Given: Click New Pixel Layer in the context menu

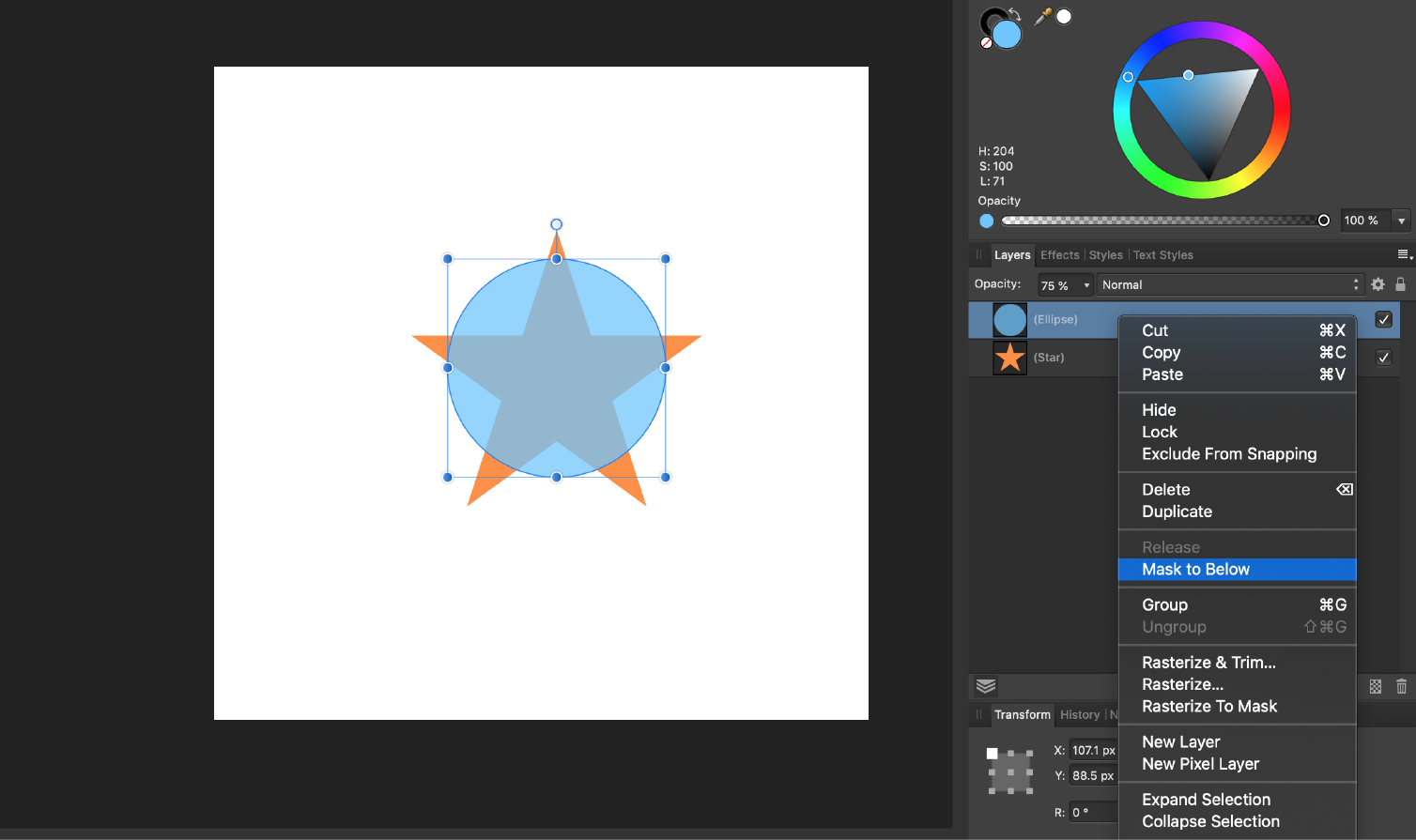Looking at the screenshot, I should coord(1200,763).
